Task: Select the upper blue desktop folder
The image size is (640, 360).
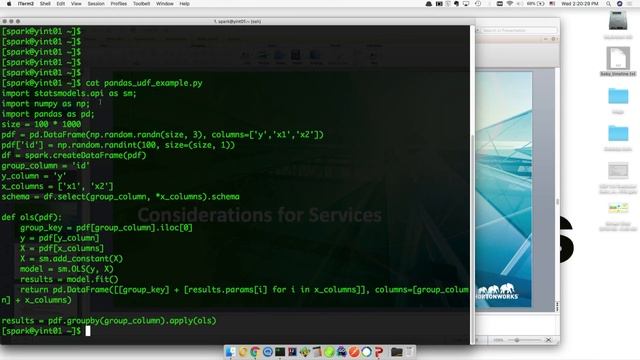Action: [618, 96]
